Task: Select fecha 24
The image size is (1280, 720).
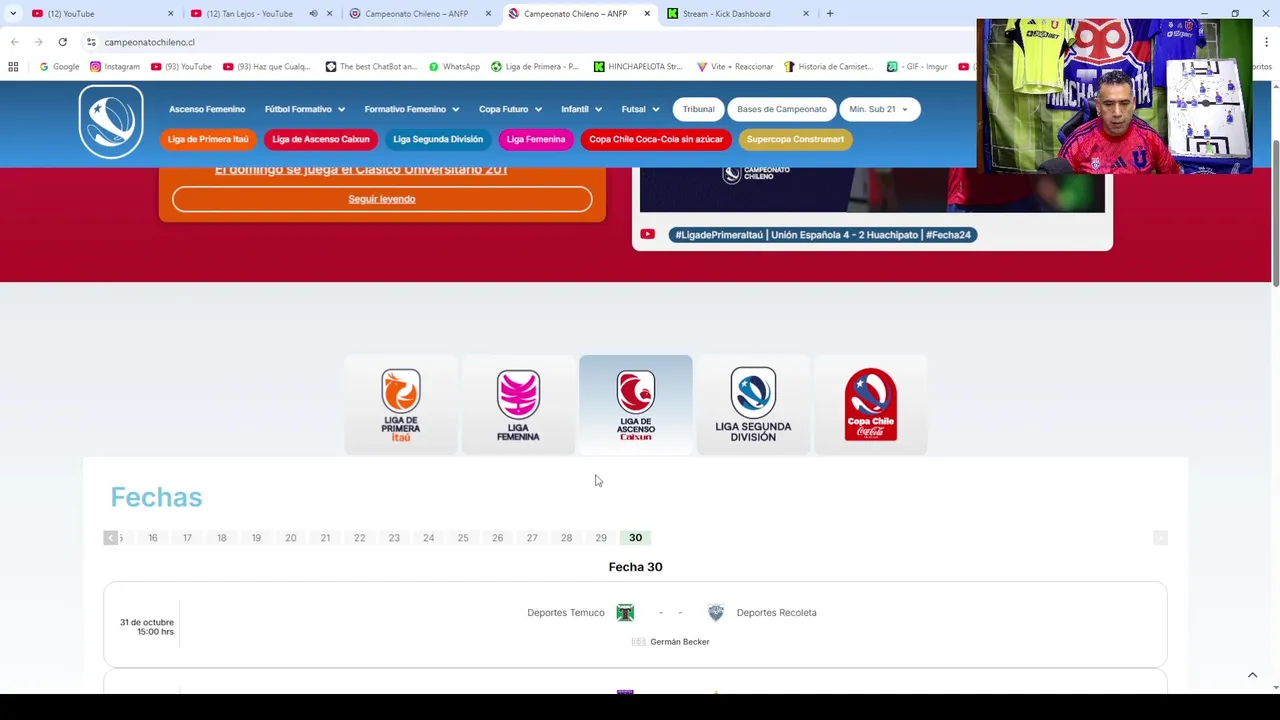Action: 428,538
